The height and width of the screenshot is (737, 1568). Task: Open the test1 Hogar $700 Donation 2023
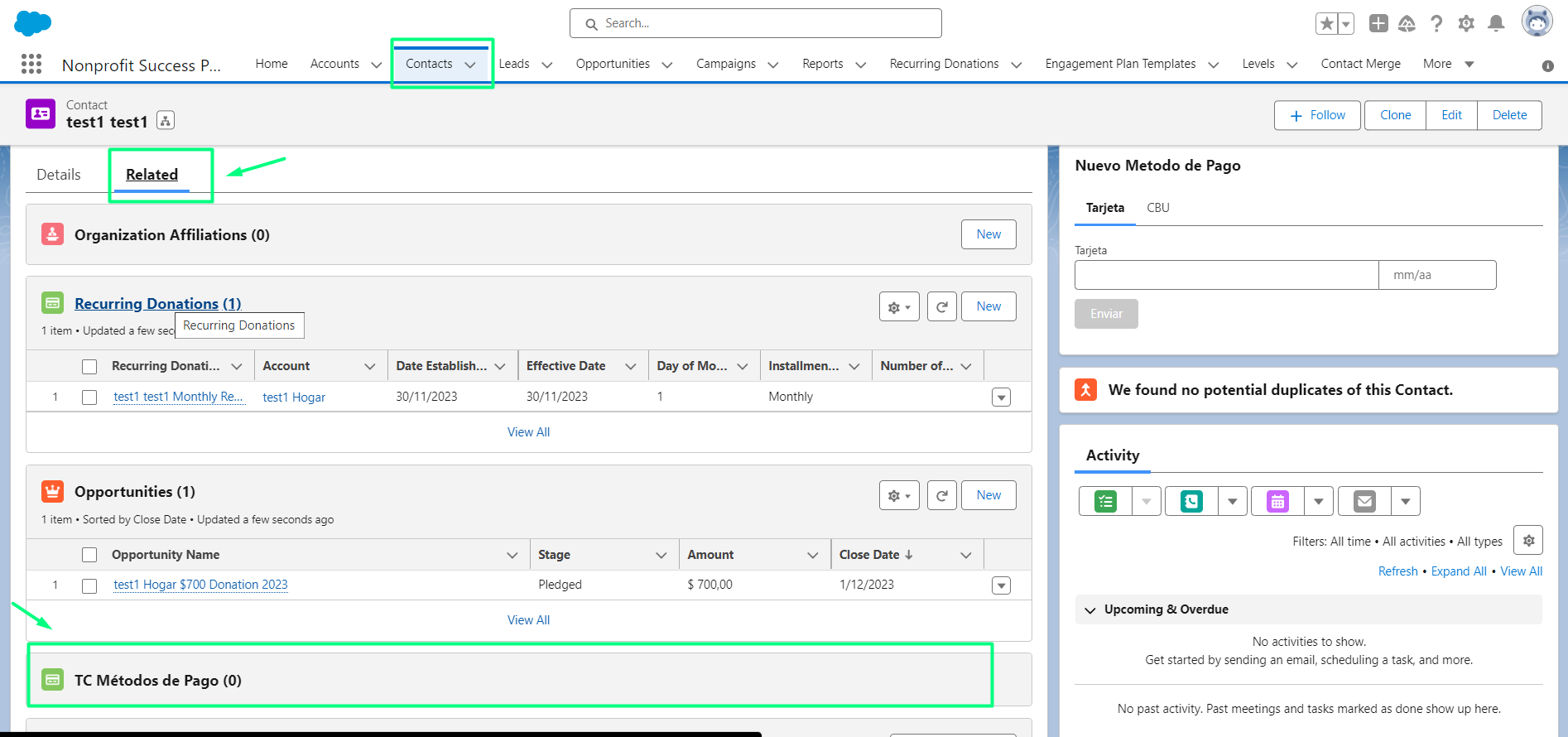200,585
